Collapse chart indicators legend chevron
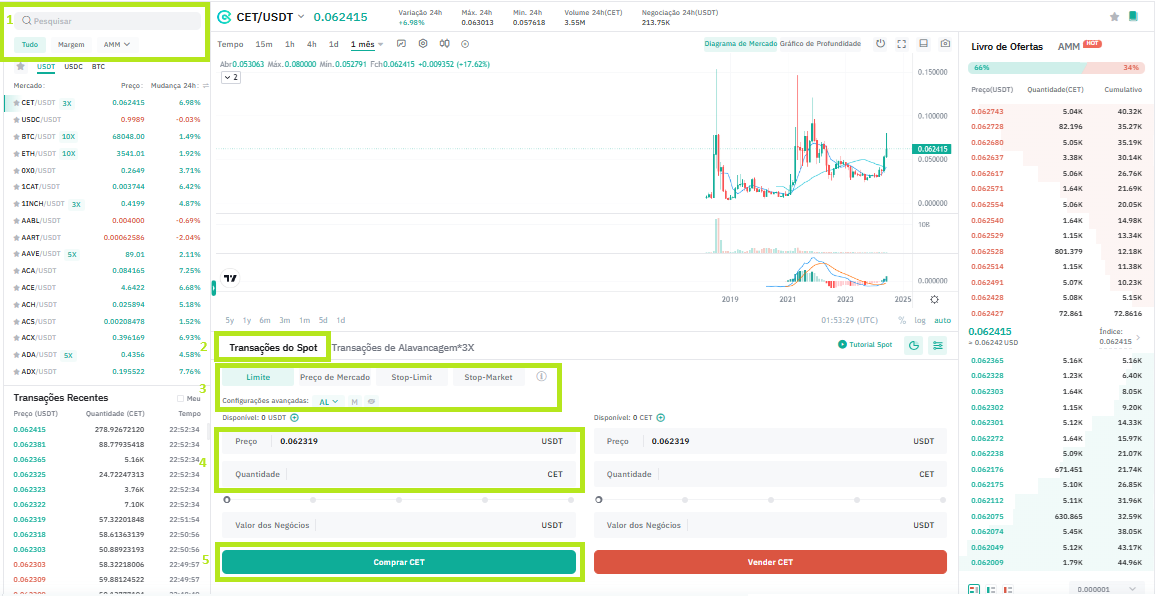Image resolution: width=1155 pixels, height=597 pixels. tap(230, 77)
